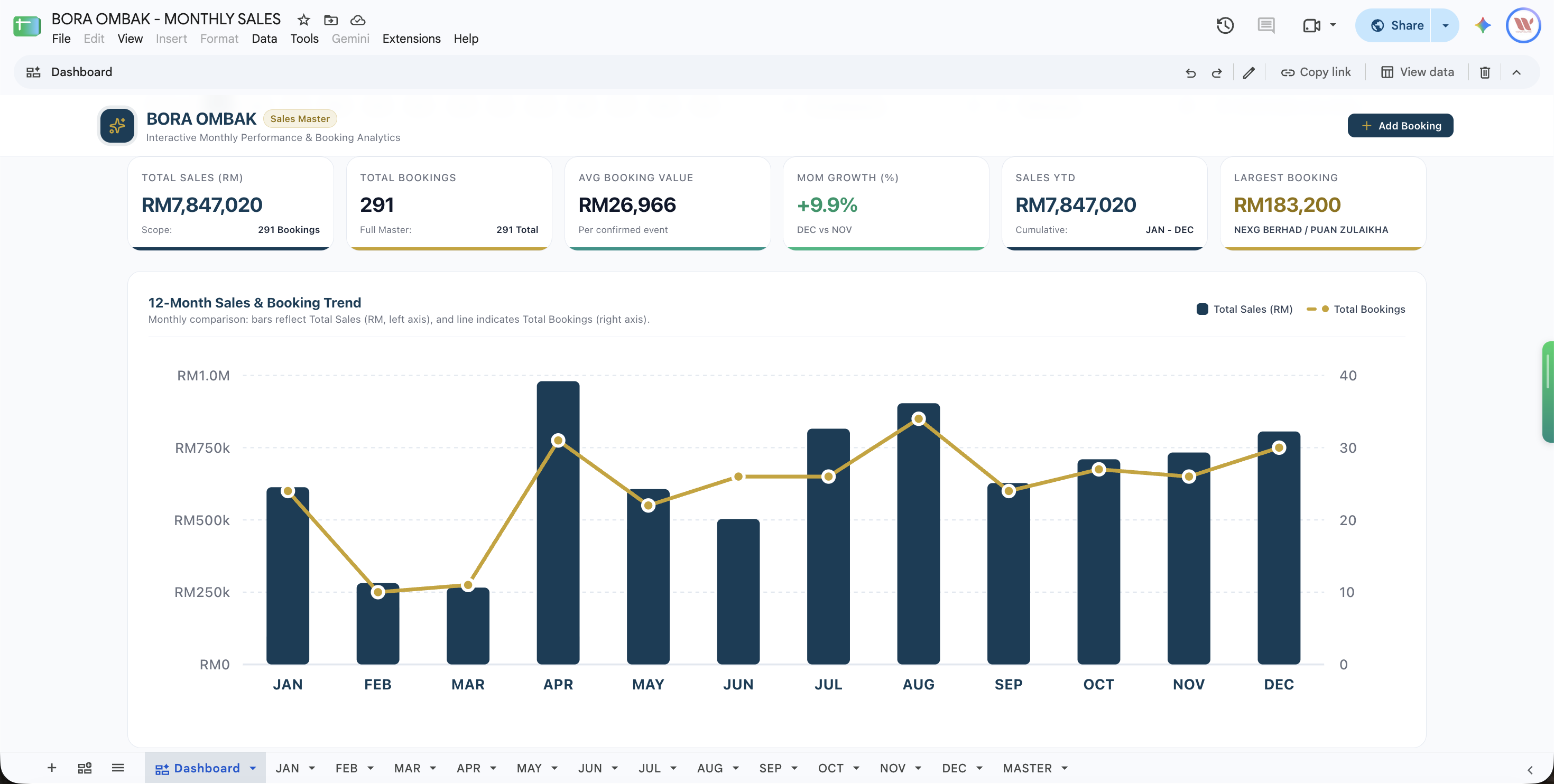Click the BORA OMBAK sparkle logo

pyautogui.click(x=117, y=125)
